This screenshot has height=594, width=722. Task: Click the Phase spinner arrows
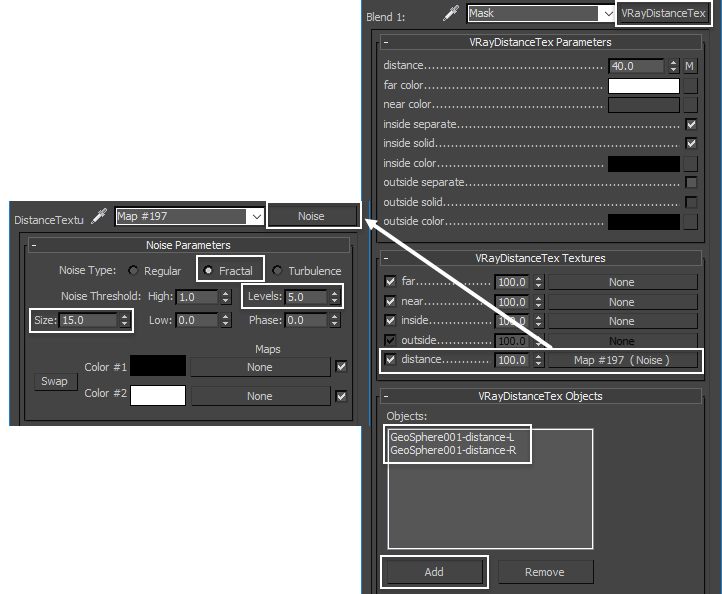pyautogui.click(x=335, y=320)
